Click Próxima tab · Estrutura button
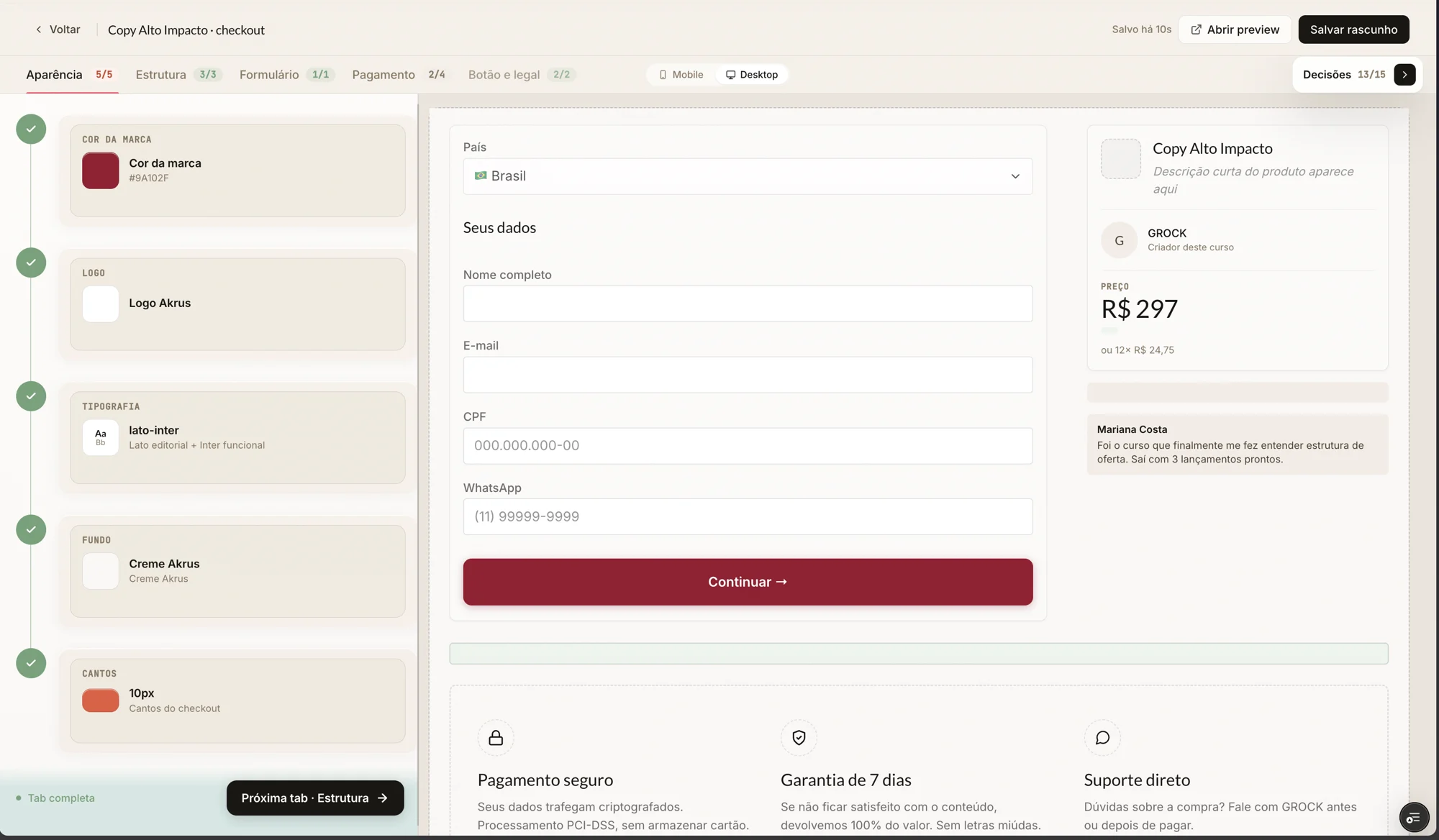The width and height of the screenshot is (1439, 840). (315, 798)
